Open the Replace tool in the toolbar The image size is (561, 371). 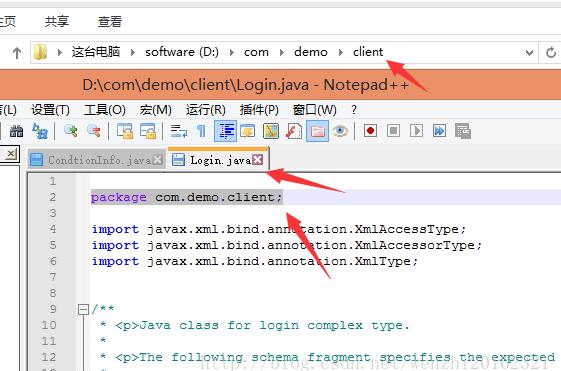click(x=40, y=131)
